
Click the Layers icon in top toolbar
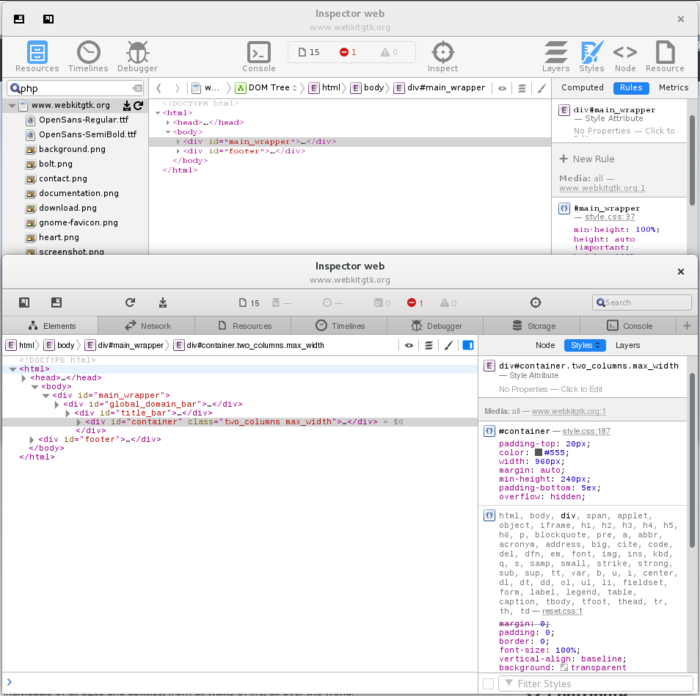[556, 53]
